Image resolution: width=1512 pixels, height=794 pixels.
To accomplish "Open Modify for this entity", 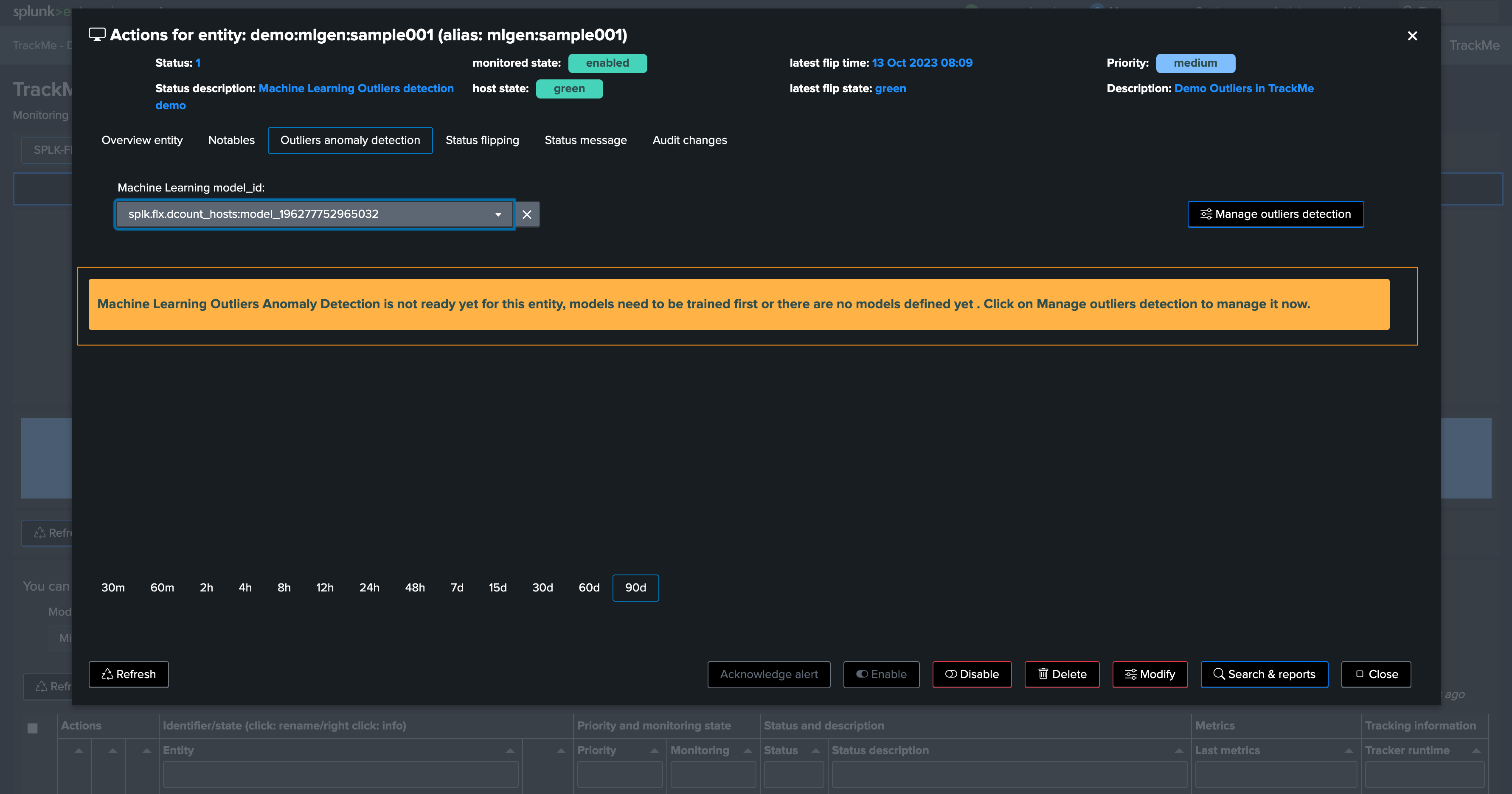I will tap(1150, 675).
